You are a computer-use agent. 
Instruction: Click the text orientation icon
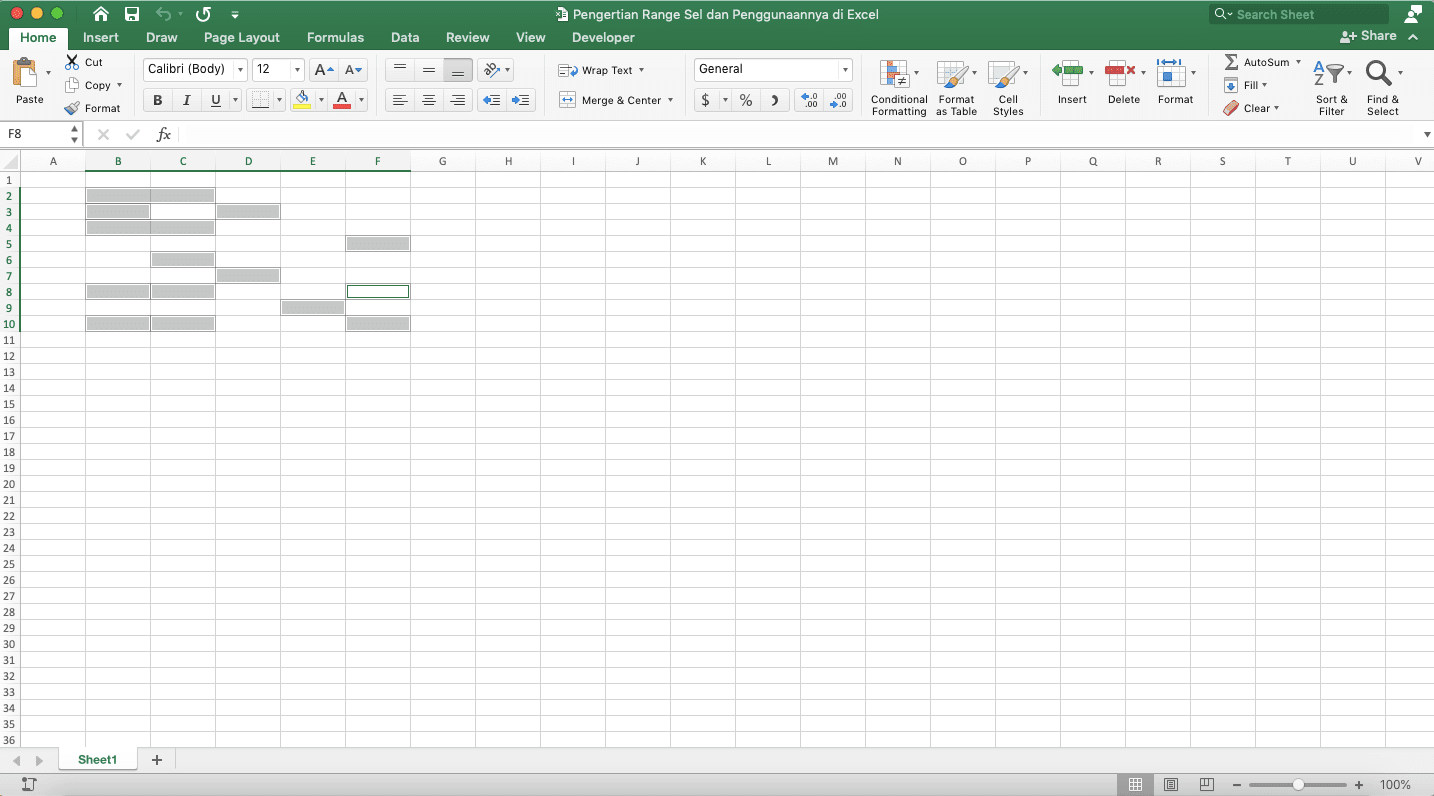[x=491, y=70]
